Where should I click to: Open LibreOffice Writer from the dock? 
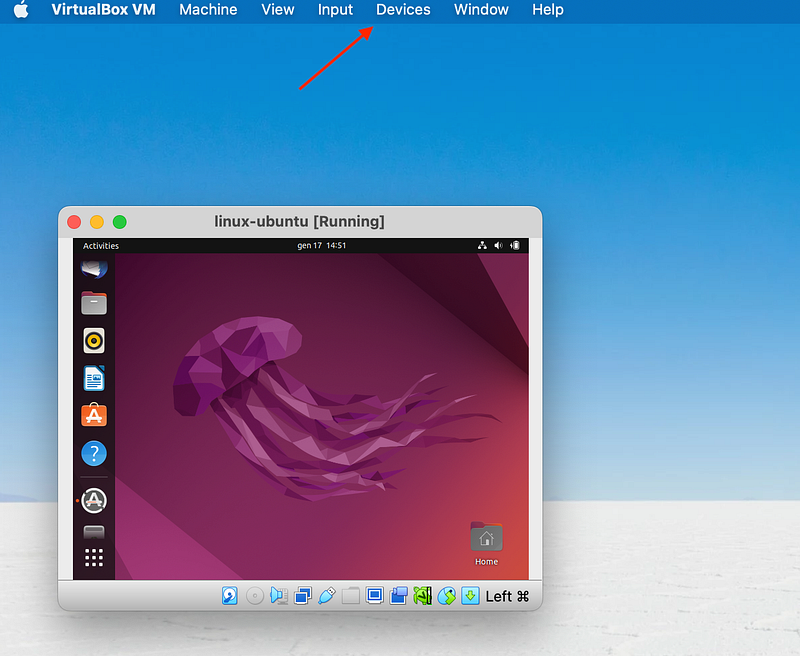click(94, 379)
